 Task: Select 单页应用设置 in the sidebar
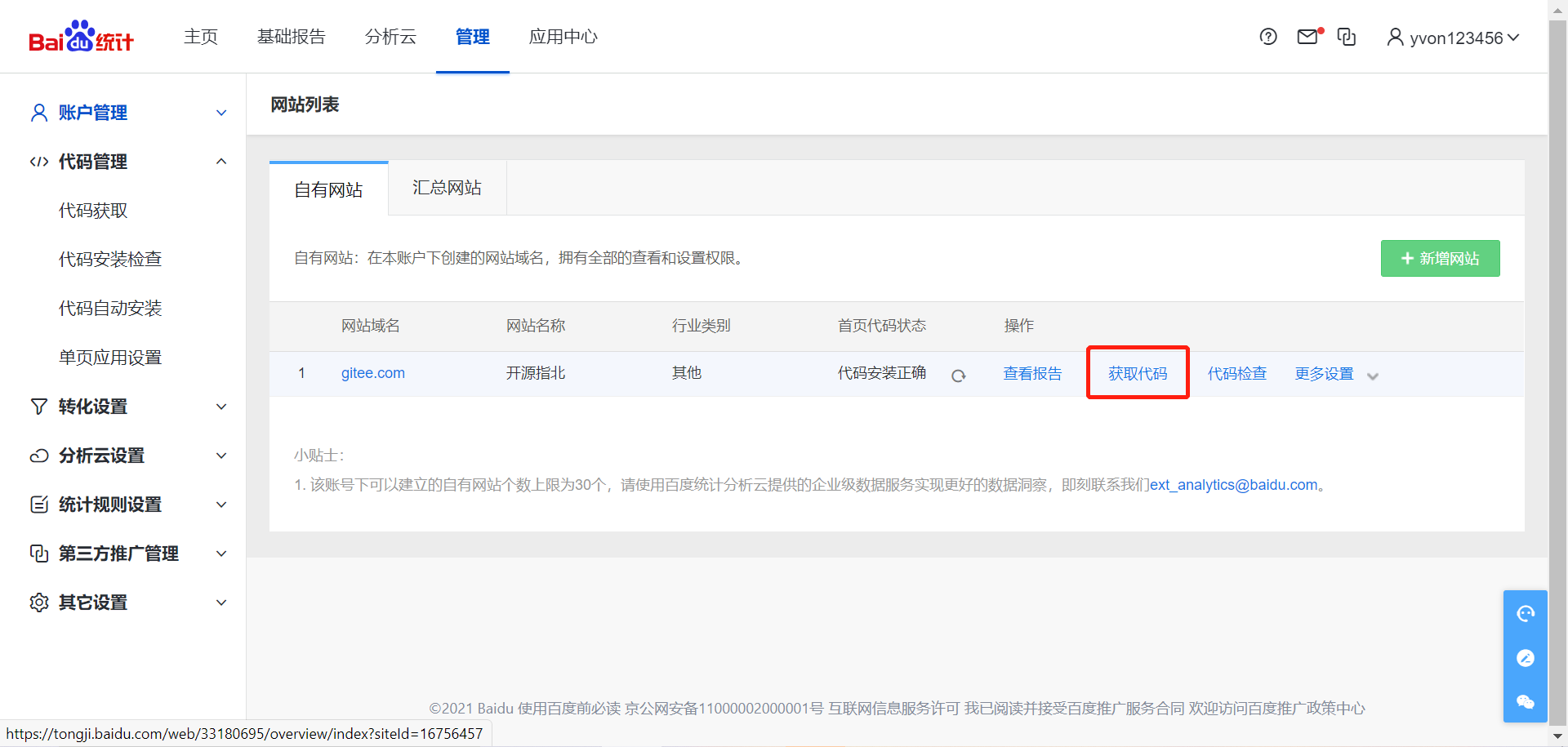point(110,358)
